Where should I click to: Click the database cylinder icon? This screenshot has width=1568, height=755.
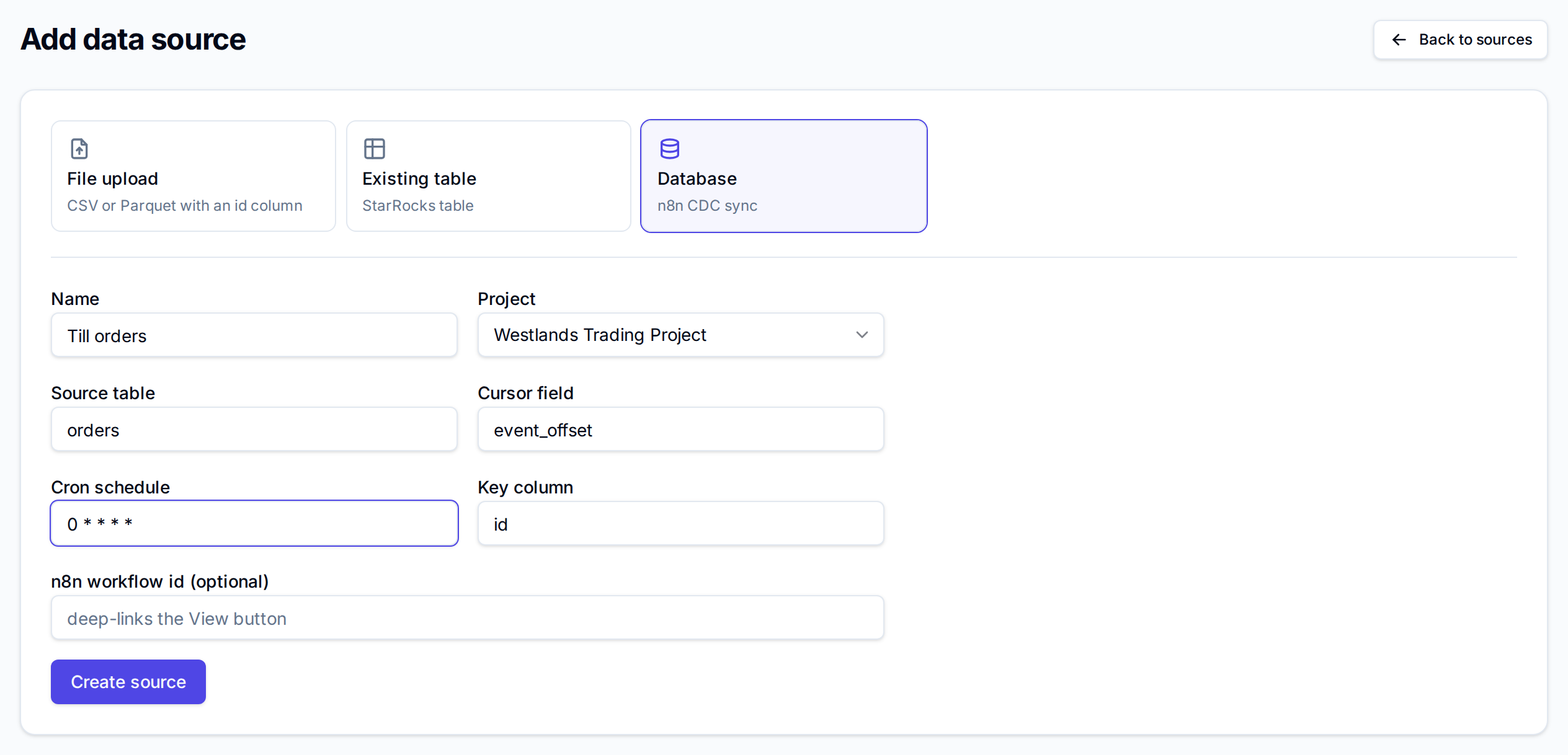coord(670,149)
